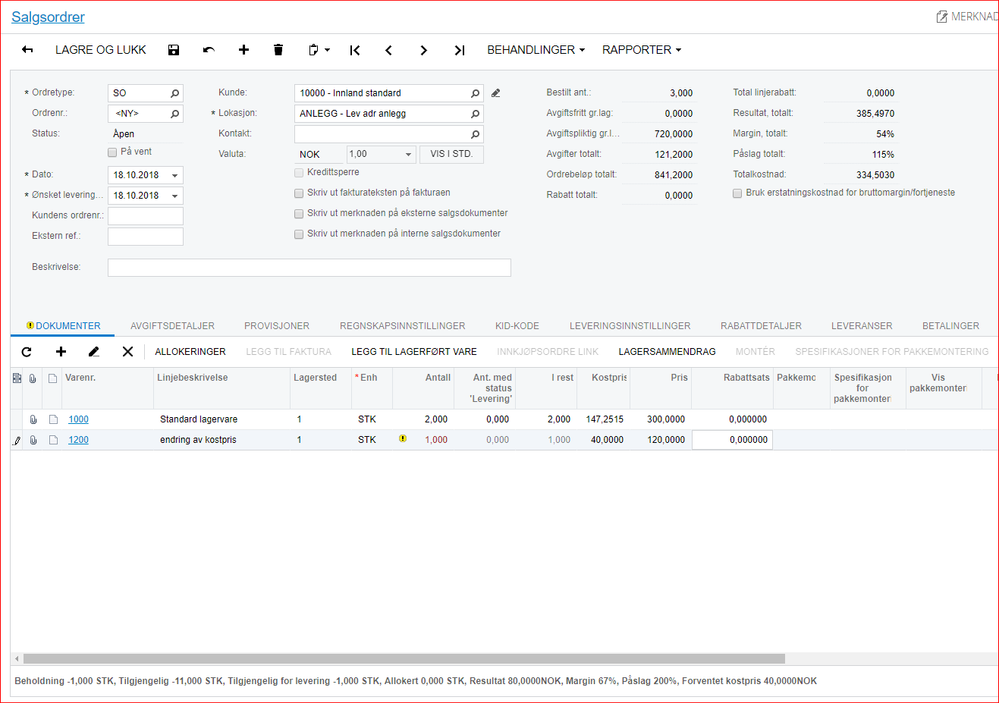This screenshot has height=703, width=999.
Task: Open the PROVISJONER tab
Action: pyautogui.click(x=277, y=326)
